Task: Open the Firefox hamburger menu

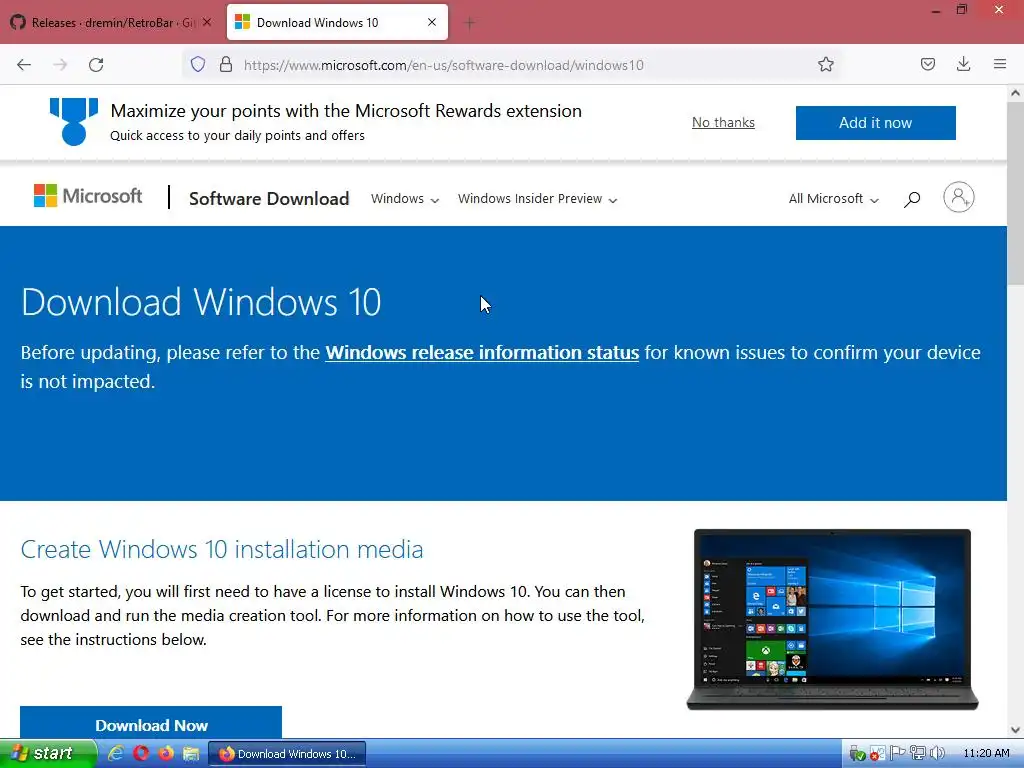Action: [x=1000, y=64]
